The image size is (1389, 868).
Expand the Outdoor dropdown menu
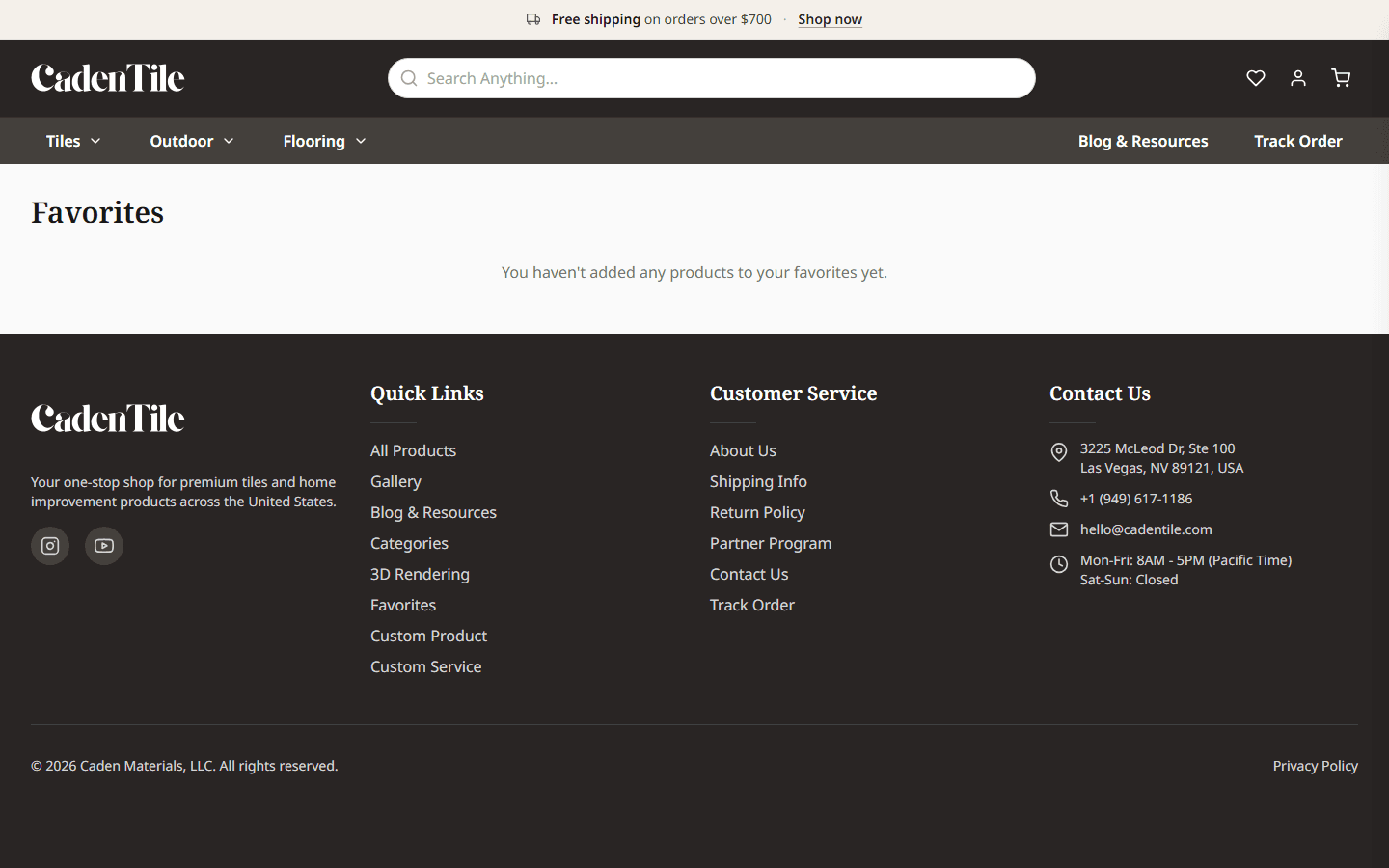192,141
